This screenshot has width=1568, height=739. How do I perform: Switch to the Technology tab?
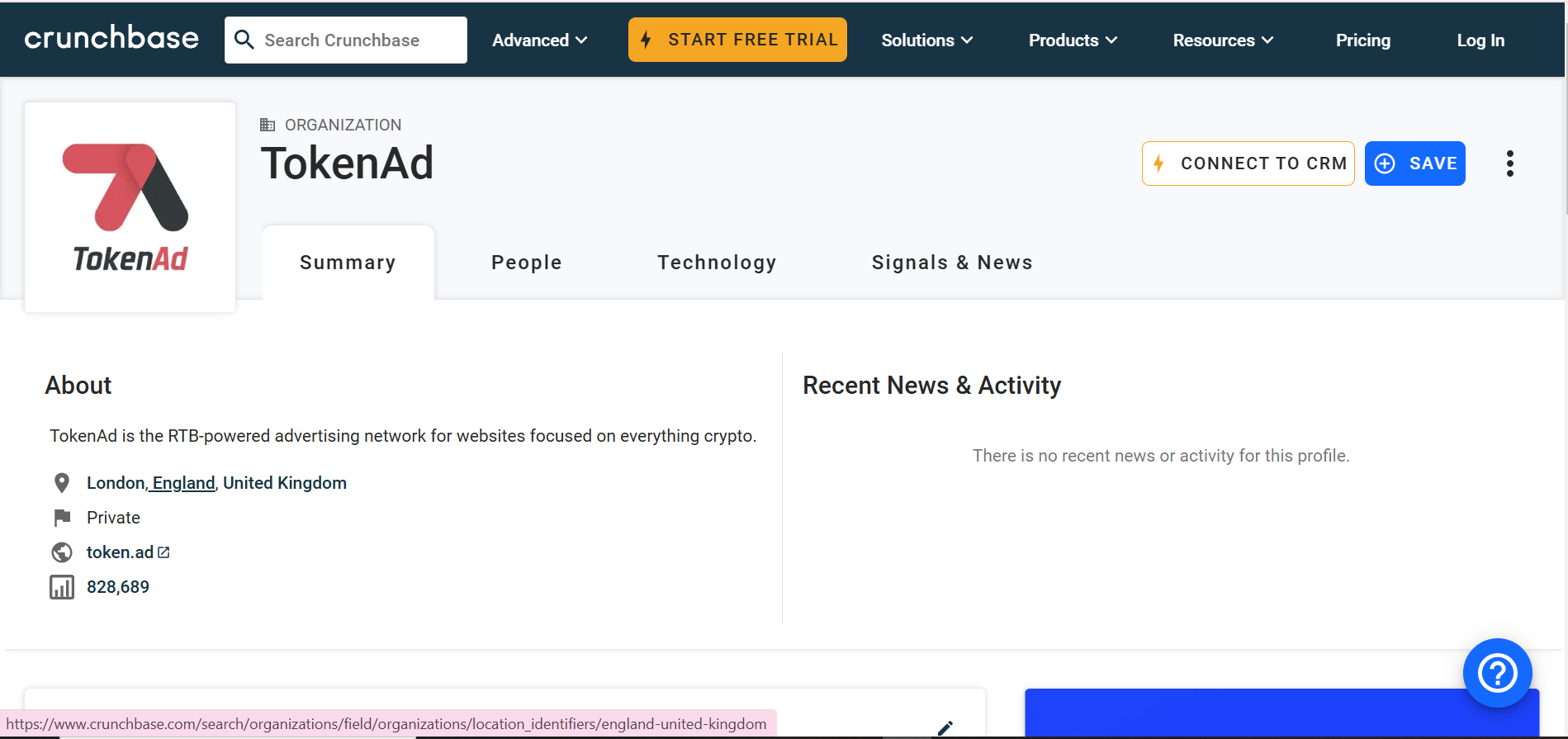(x=717, y=263)
